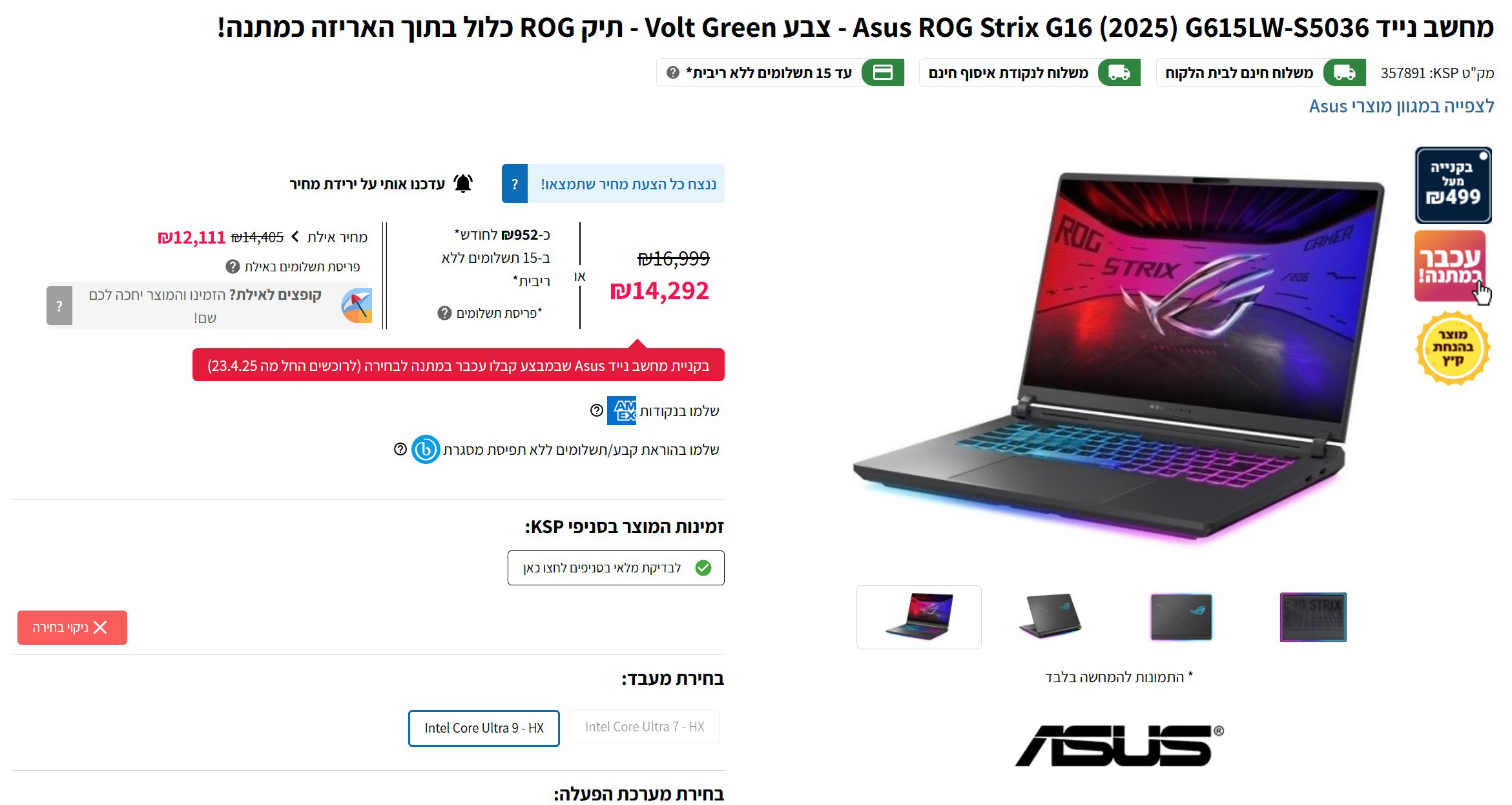Click the American Express points payment icon
This screenshot has width=1512, height=805.
(621, 410)
